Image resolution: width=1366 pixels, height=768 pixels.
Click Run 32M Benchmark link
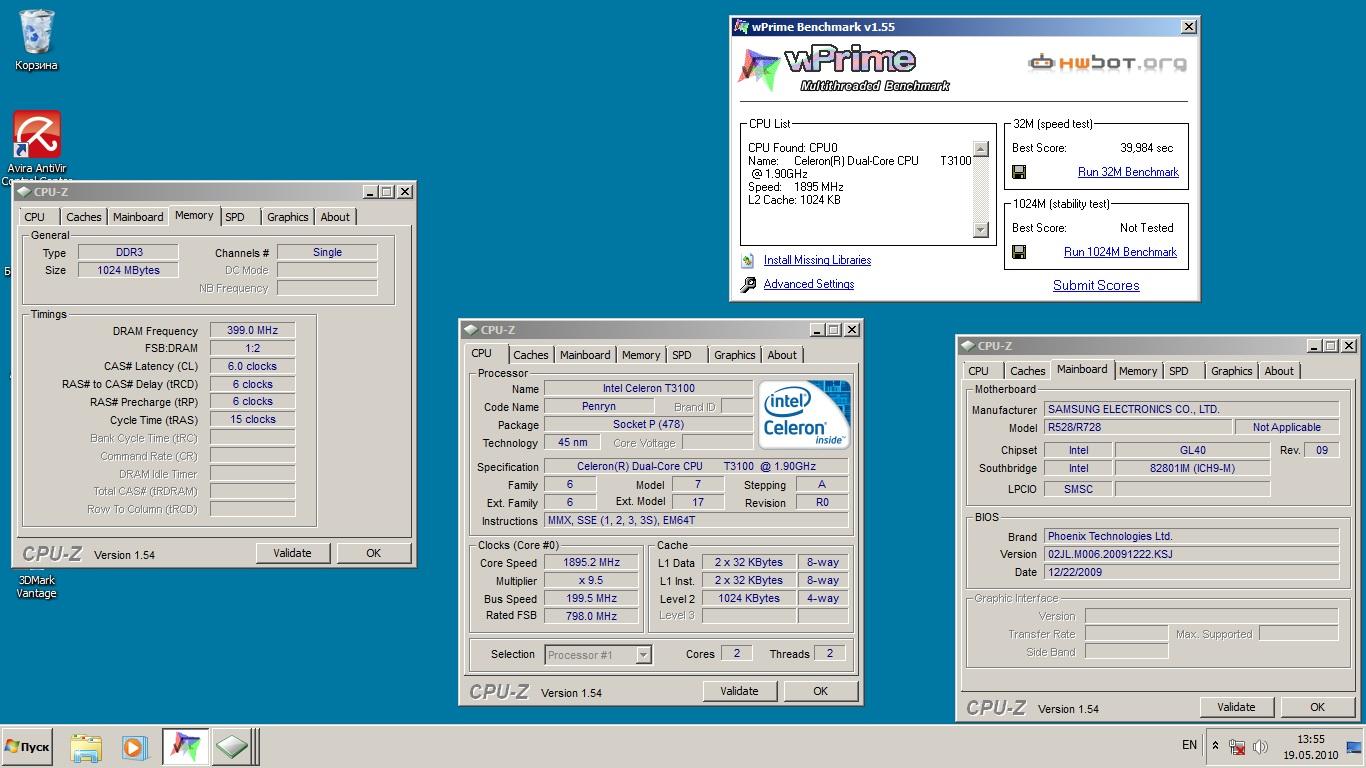1128,172
